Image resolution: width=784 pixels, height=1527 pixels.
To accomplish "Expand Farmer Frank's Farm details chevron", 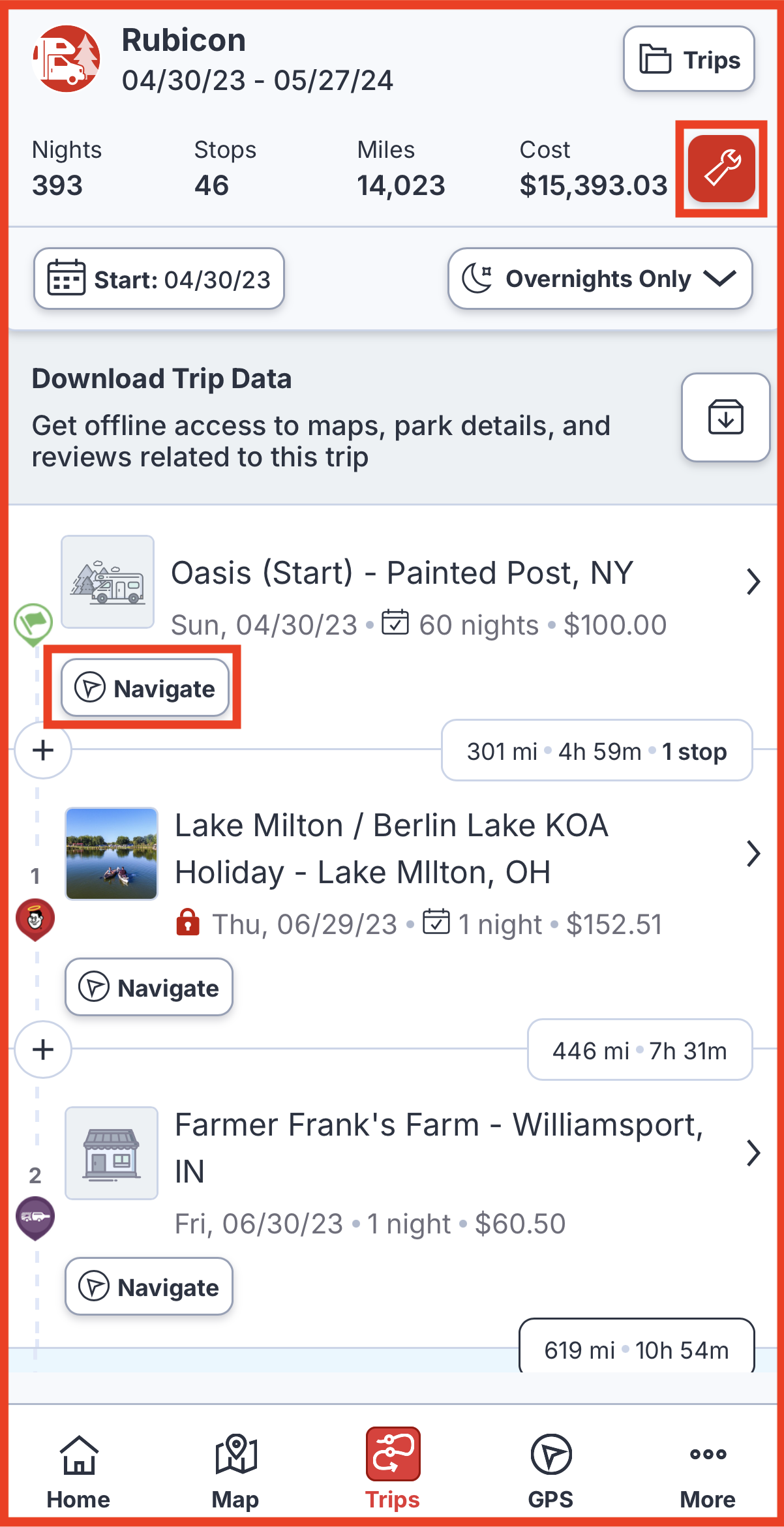I will point(753,1153).
